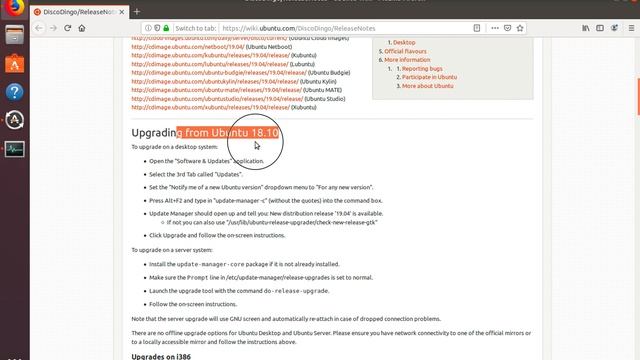Click the page's vertical scrollbar thumb
Viewport: 640px width, 360px height.
638,96
